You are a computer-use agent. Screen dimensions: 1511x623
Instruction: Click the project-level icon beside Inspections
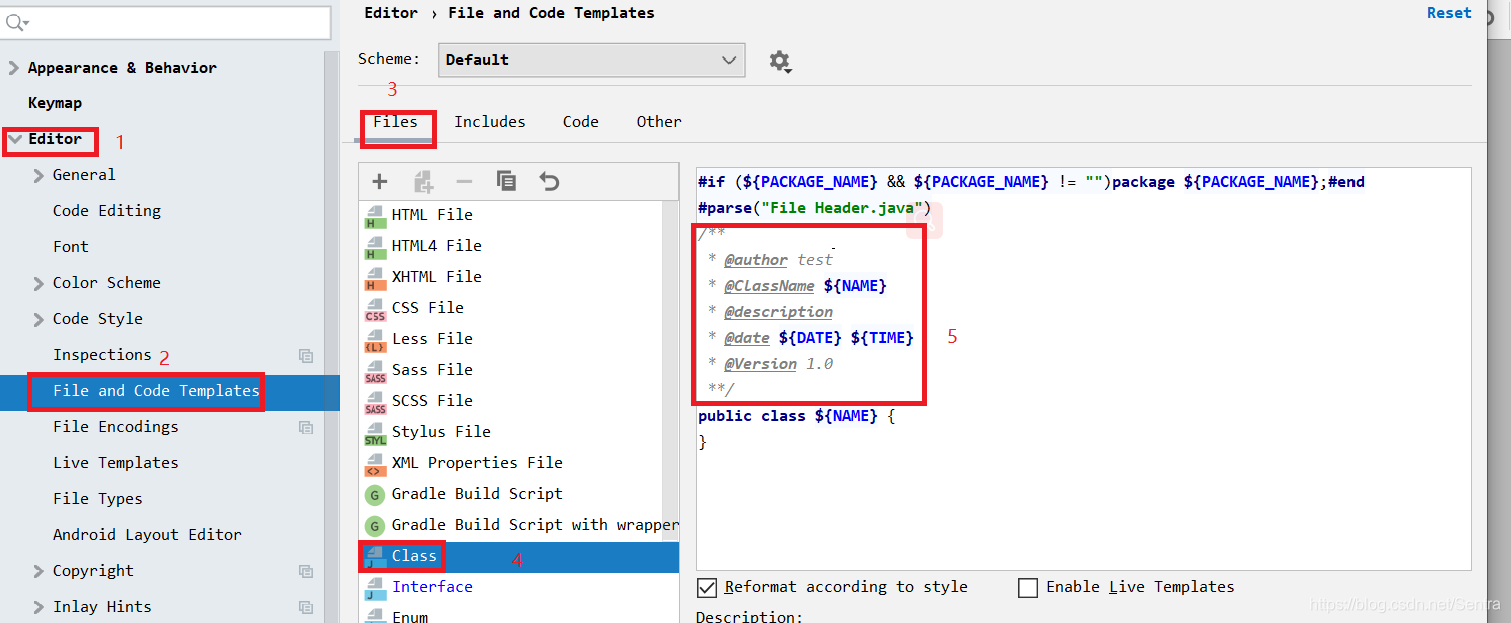pos(306,355)
